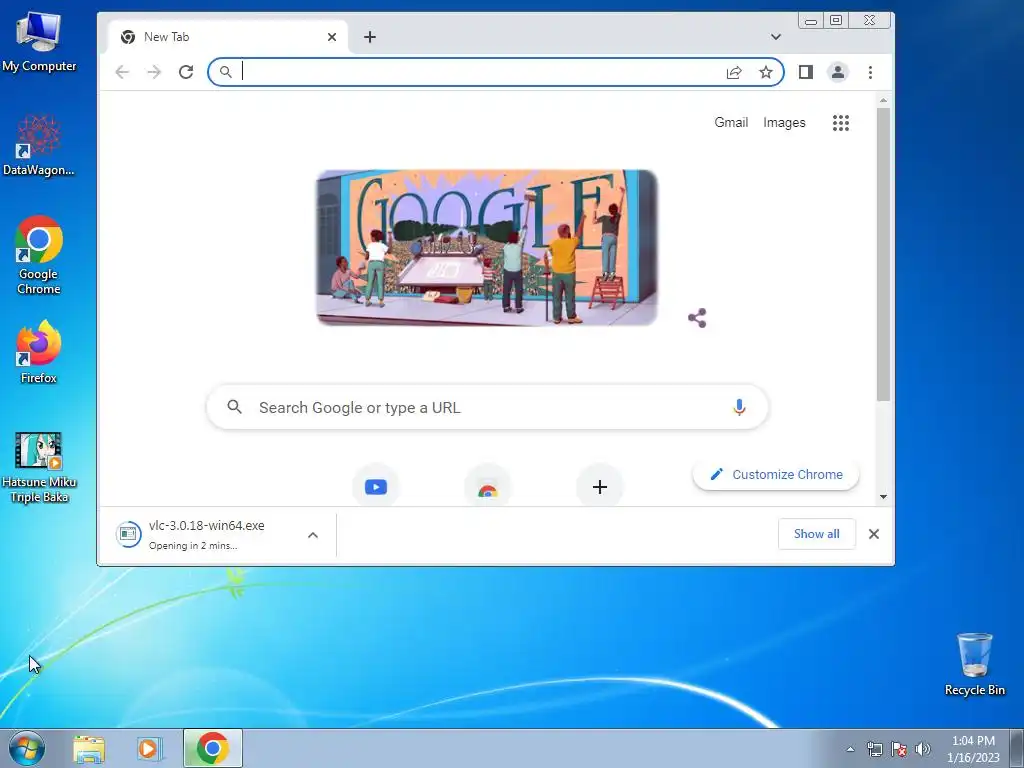
Task: Click Customize Chrome button
Action: [x=776, y=474]
